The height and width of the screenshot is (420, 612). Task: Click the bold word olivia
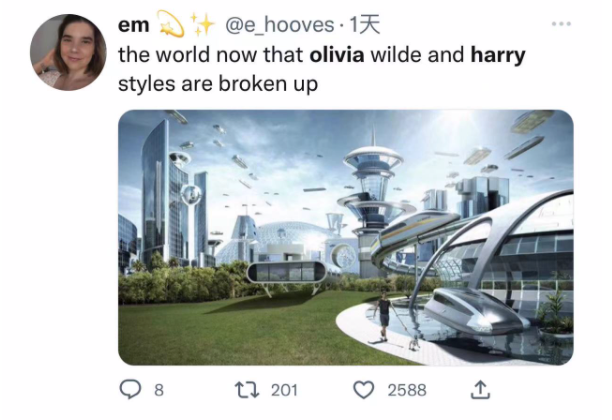click(x=337, y=54)
